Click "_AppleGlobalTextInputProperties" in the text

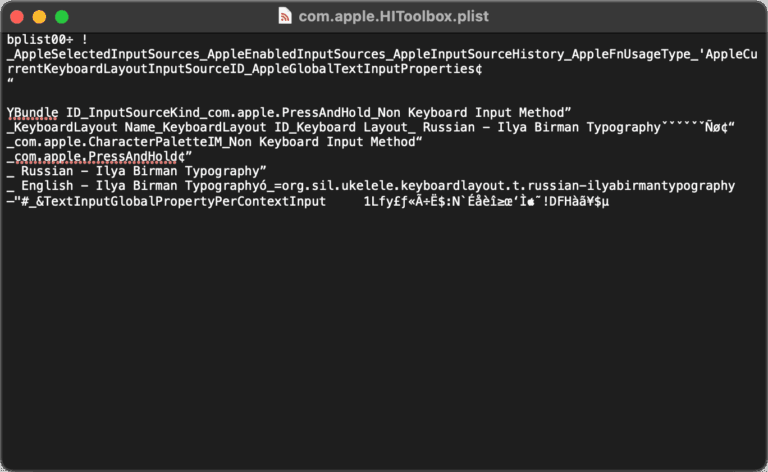pyautogui.click(x=360, y=69)
